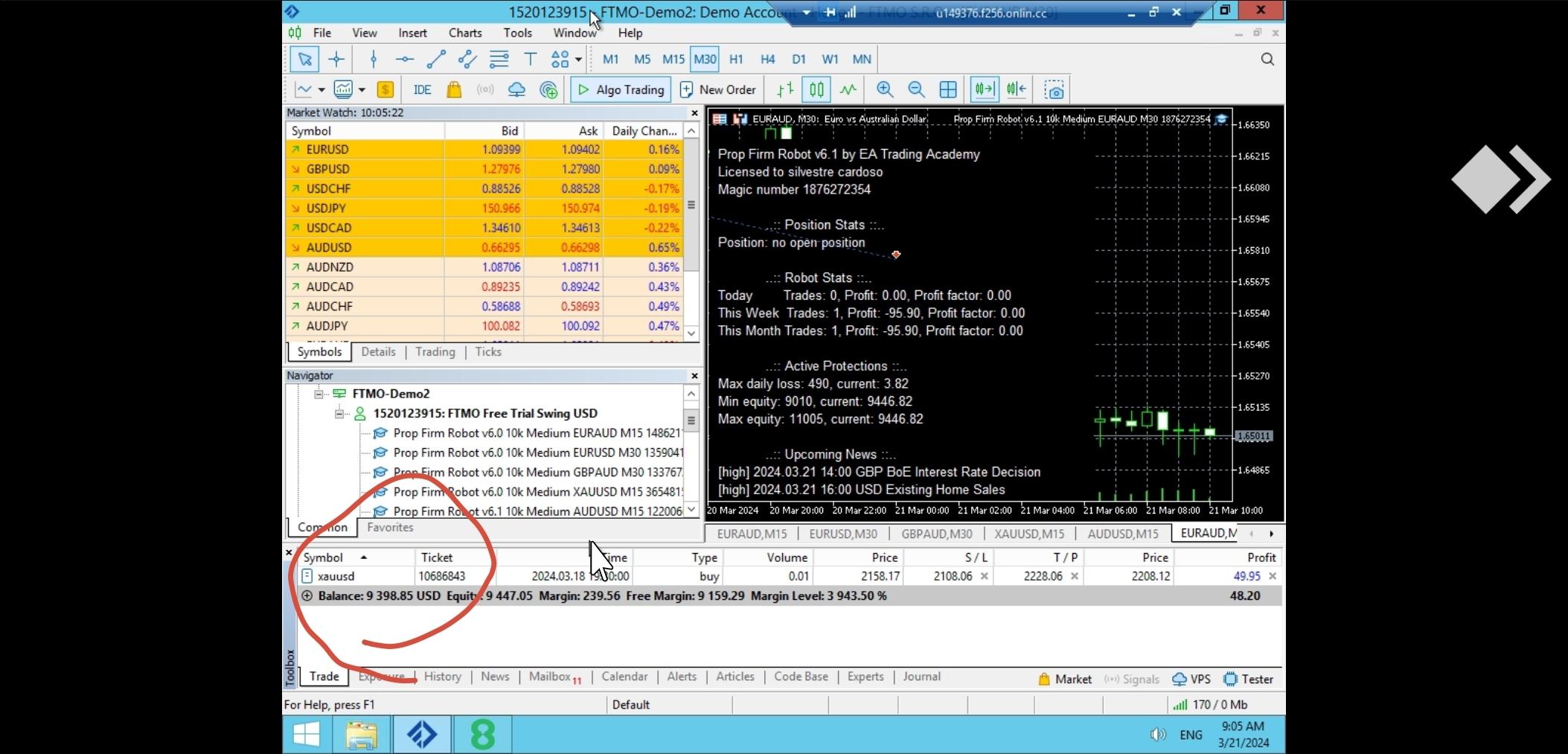Switch chart to bar chart mode
1568x754 pixels.
pos(785,90)
